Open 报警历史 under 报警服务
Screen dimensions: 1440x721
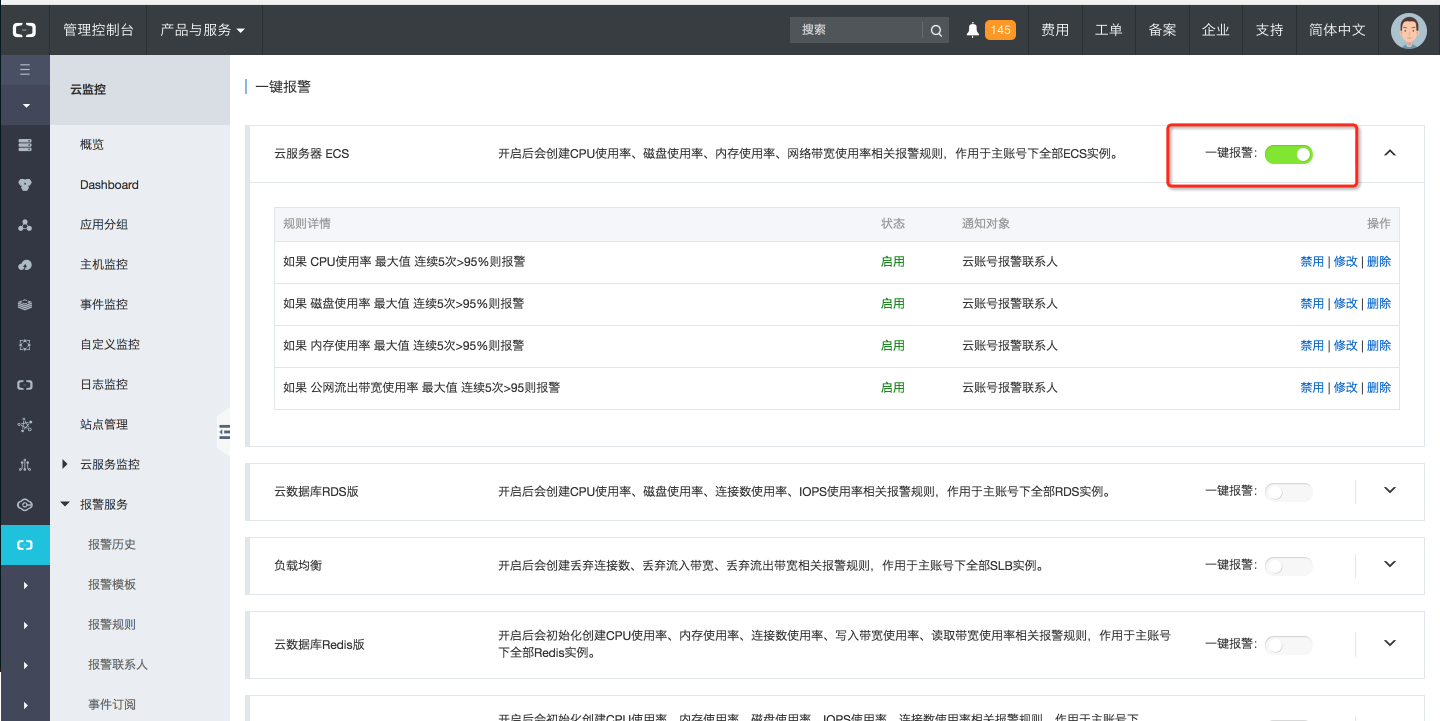coord(112,545)
